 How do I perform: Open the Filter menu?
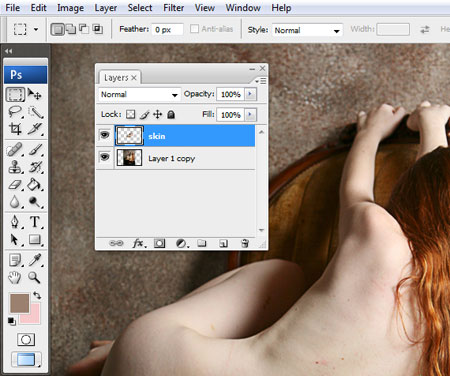tap(173, 8)
